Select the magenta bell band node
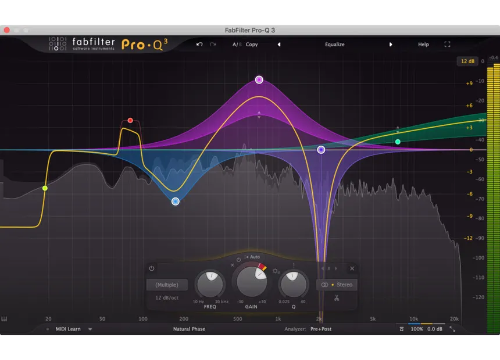Viewport: 500px width, 360px height. 259,80
